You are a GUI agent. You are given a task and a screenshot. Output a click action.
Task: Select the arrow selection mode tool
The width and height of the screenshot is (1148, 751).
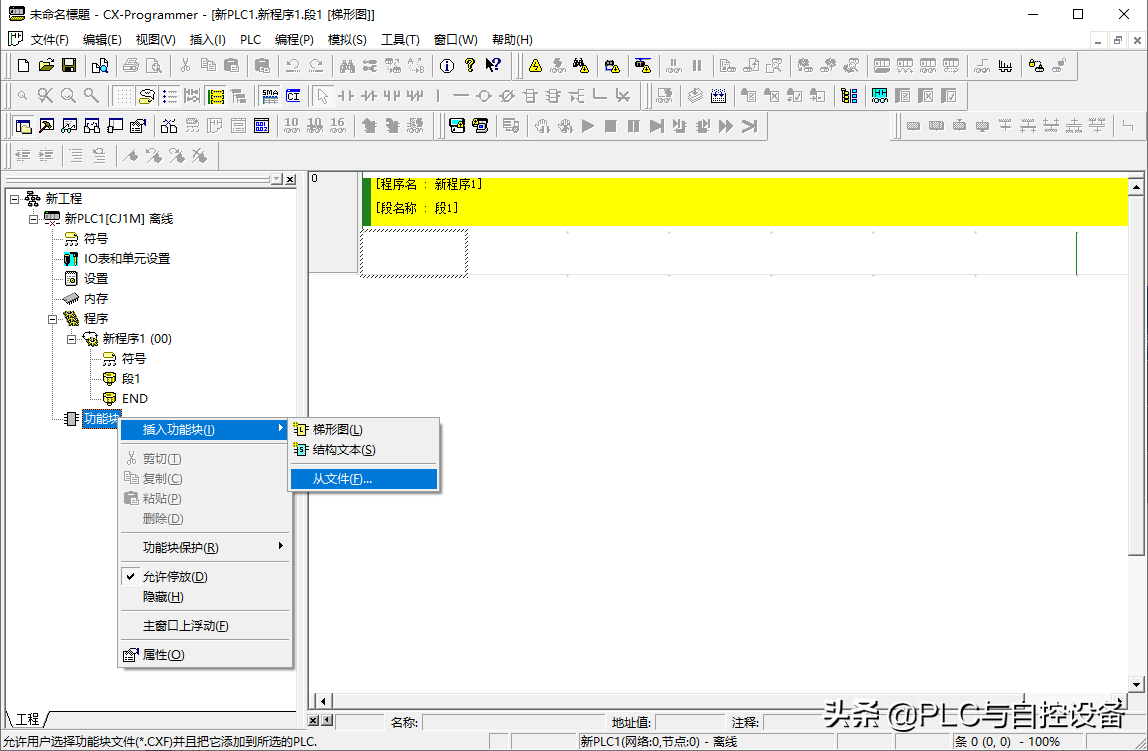(322, 96)
